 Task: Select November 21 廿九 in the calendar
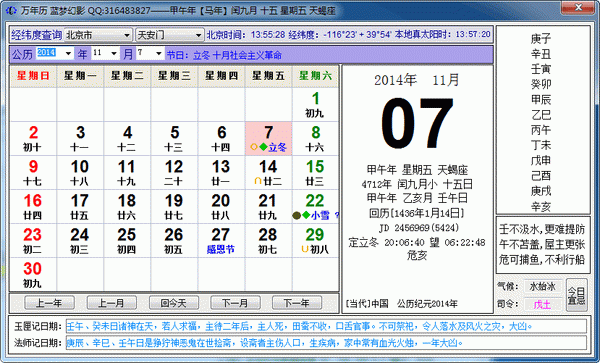pyautogui.click(x=269, y=207)
